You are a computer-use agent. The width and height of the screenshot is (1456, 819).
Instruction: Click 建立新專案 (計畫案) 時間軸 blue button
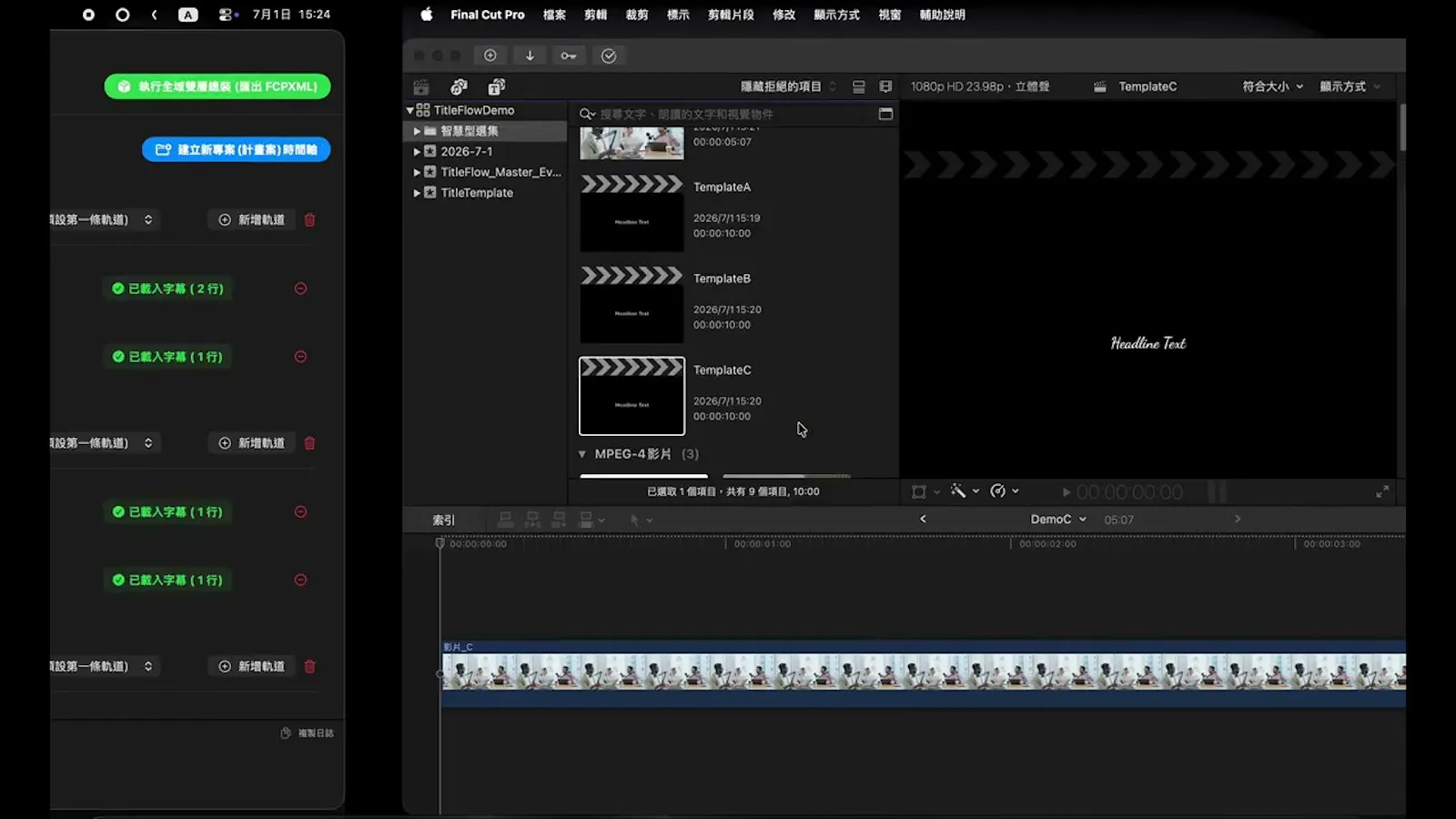(x=236, y=149)
